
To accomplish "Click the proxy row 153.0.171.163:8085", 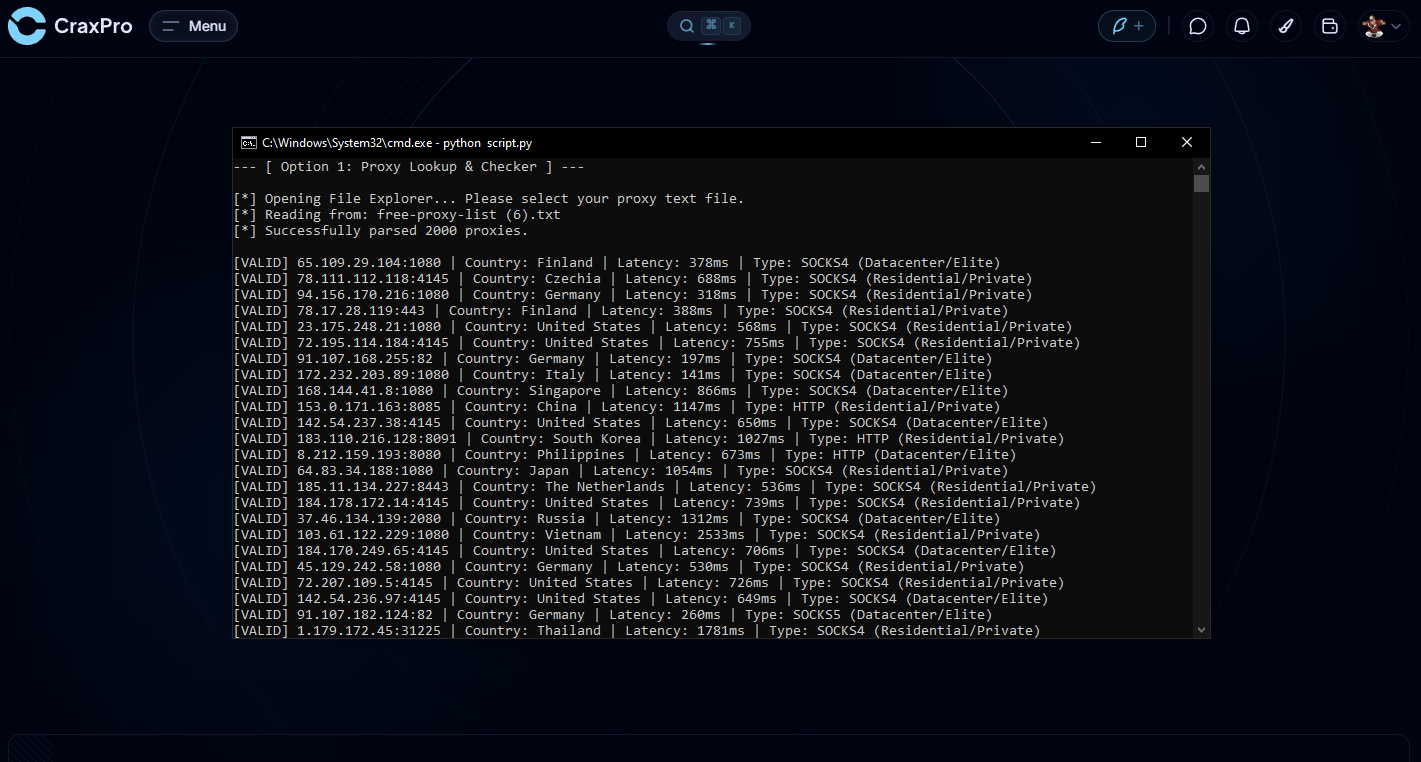I will [x=617, y=407].
